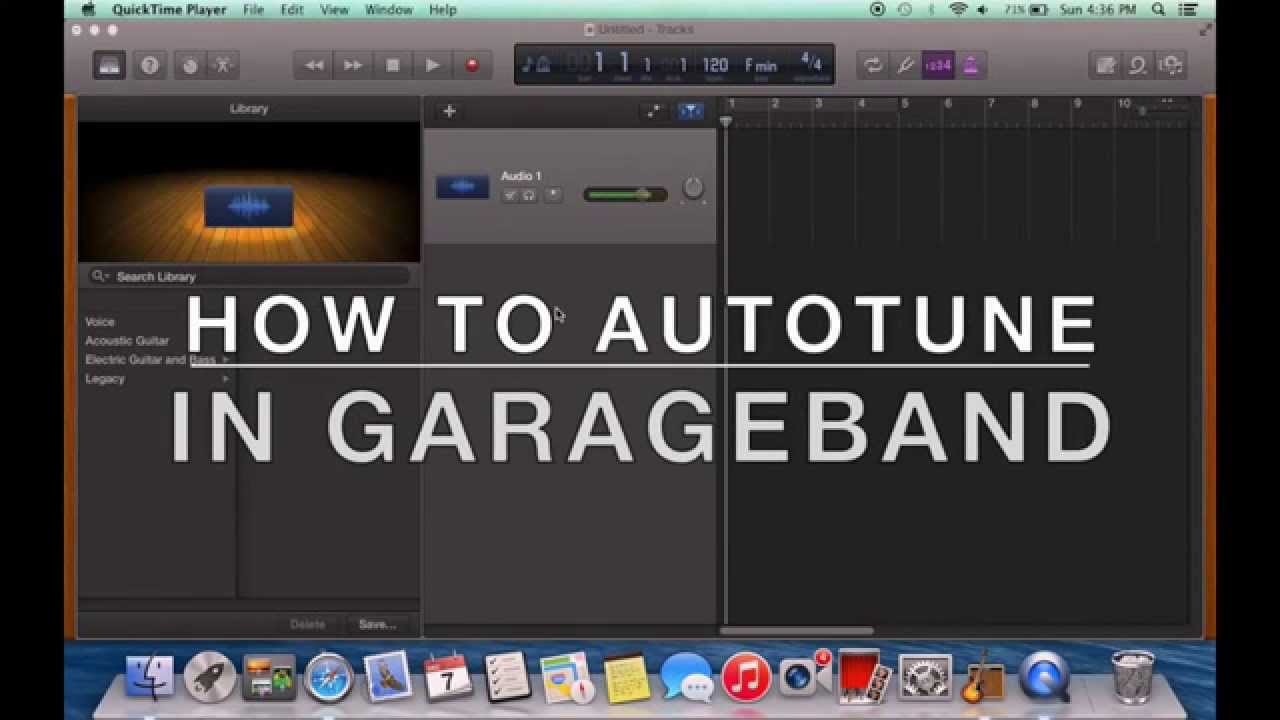Toggle the Count-in 1234 button
The image size is (1280, 720).
[x=938, y=66]
